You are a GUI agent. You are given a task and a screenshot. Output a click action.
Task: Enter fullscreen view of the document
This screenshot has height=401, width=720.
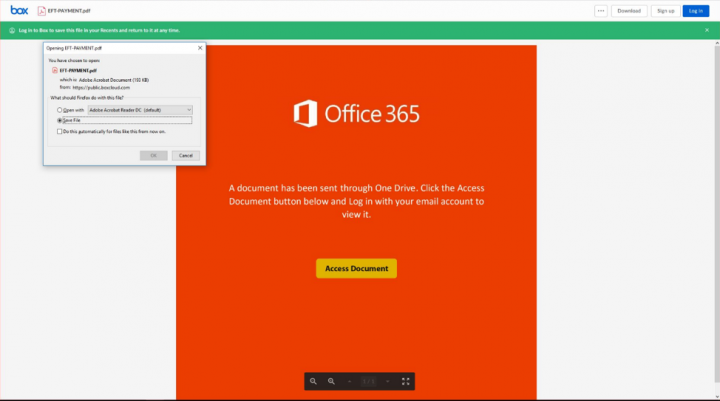[405, 381]
